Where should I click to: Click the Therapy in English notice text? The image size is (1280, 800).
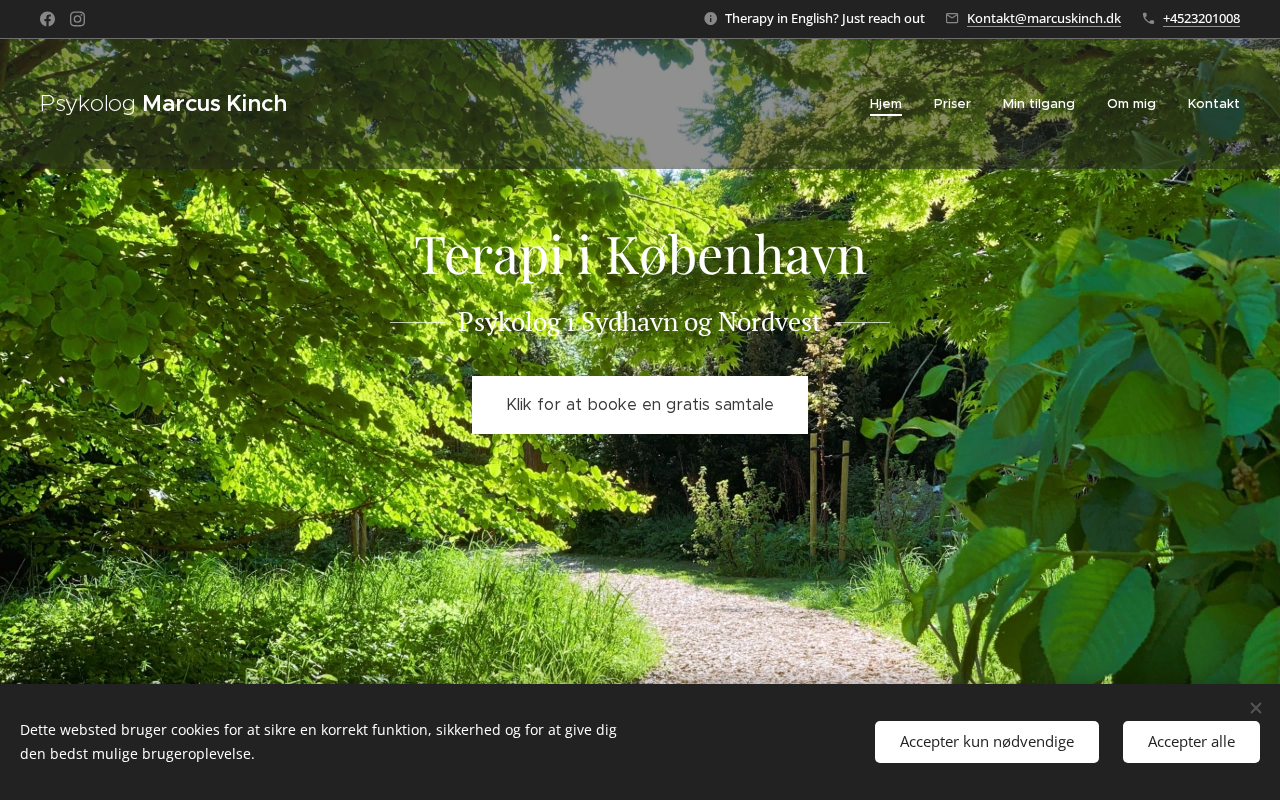(x=825, y=18)
